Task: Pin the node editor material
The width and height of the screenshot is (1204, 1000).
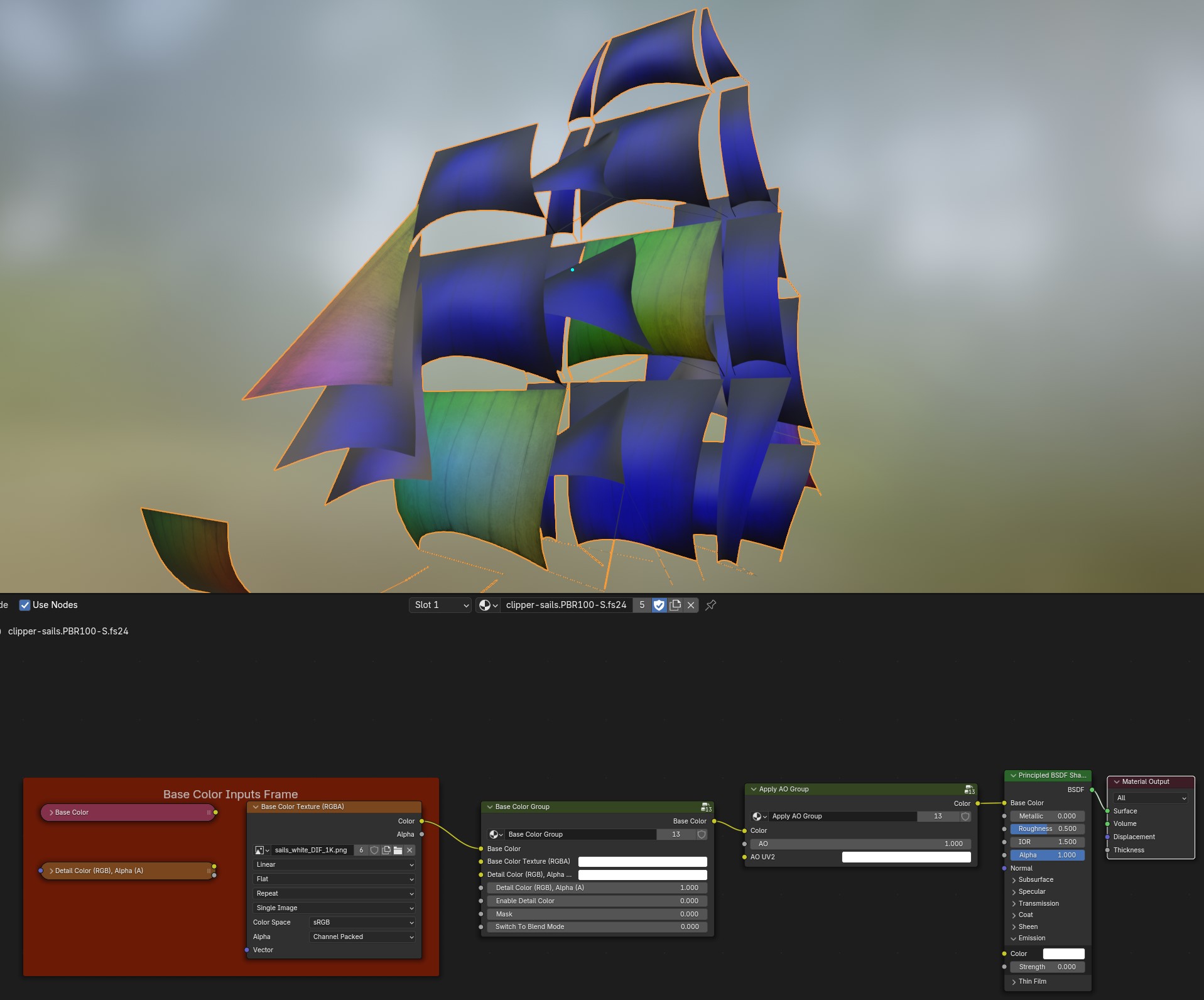Action: 711,605
